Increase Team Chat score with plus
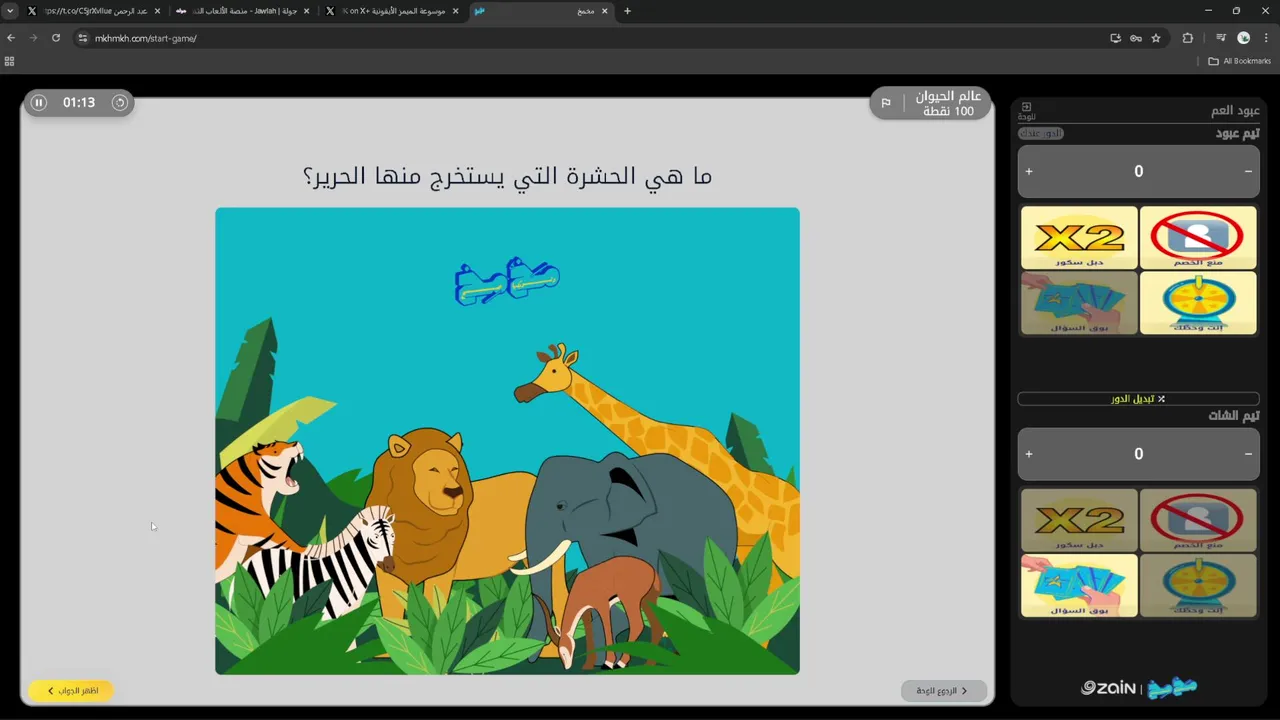Image resolution: width=1280 pixels, height=720 pixels. [1029, 454]
